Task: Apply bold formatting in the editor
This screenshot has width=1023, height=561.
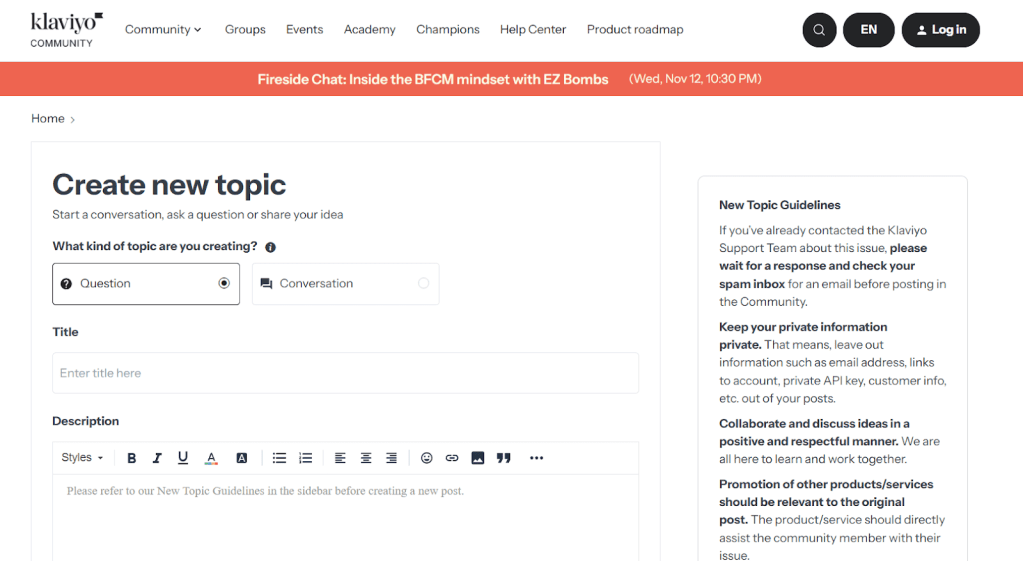Action: coord(131,458)
